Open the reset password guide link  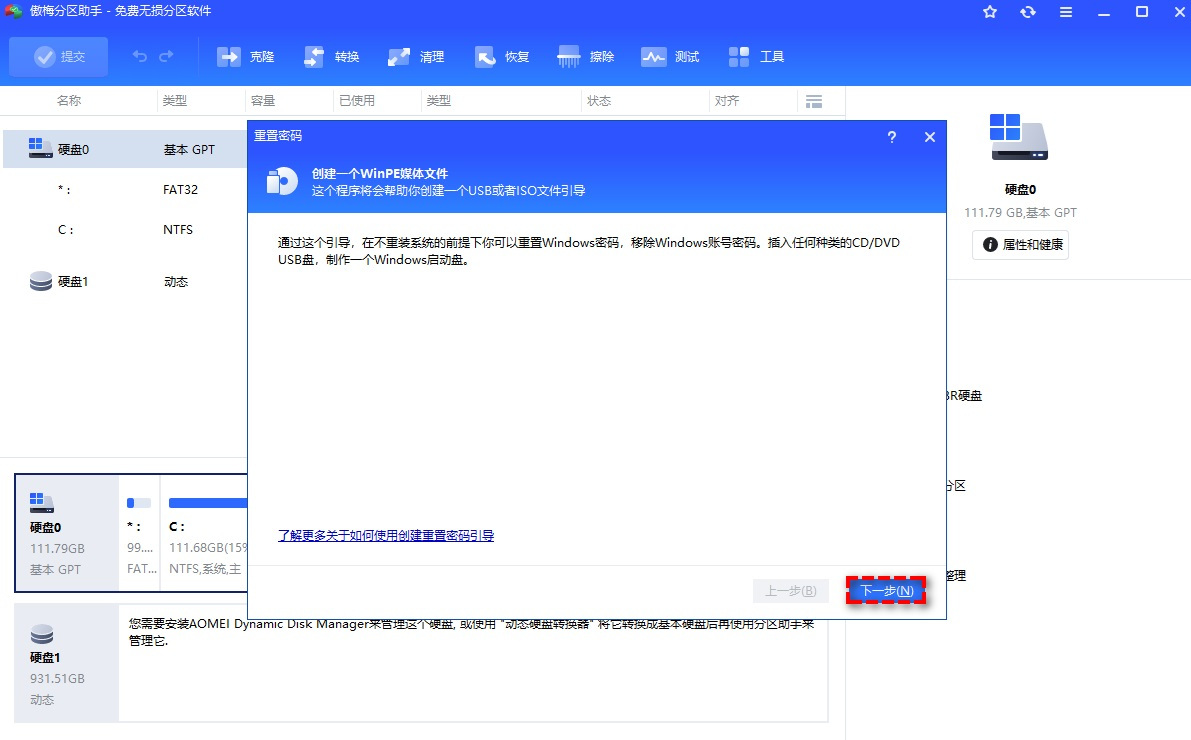coord(384,536)
